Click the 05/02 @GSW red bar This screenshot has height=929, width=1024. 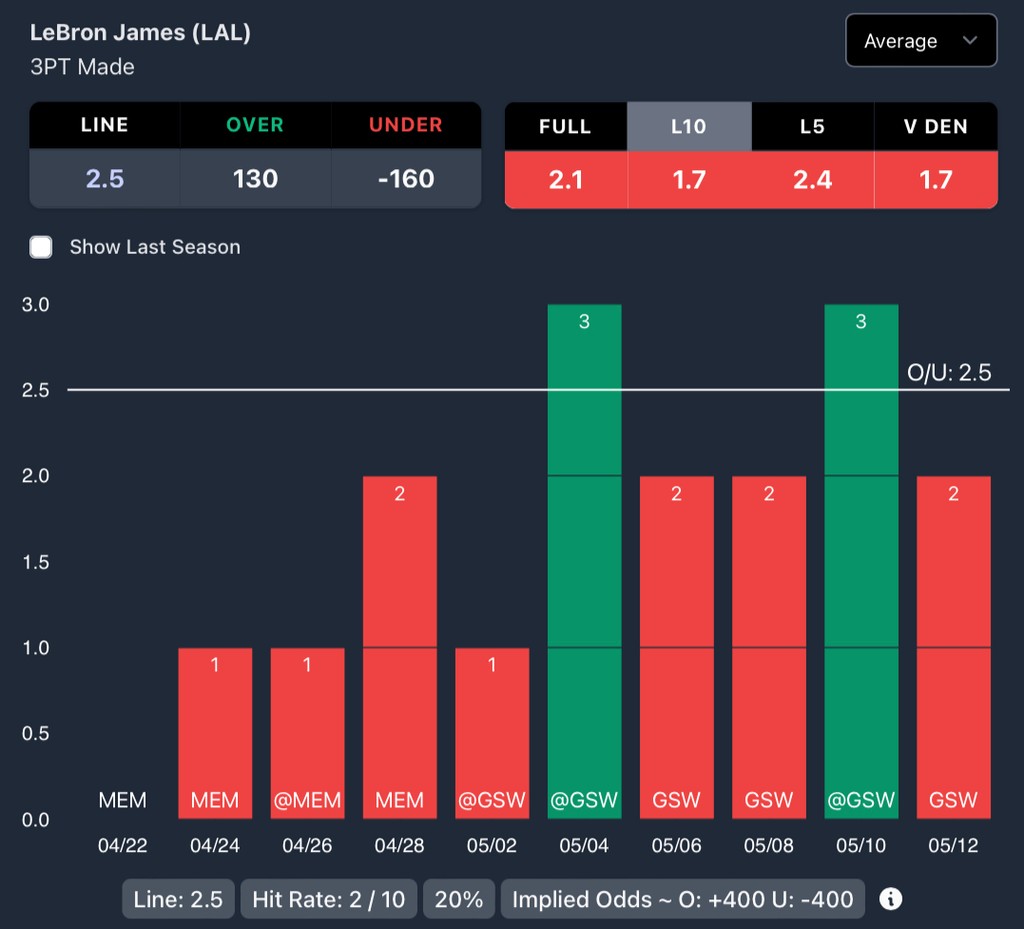pos(492,733)
